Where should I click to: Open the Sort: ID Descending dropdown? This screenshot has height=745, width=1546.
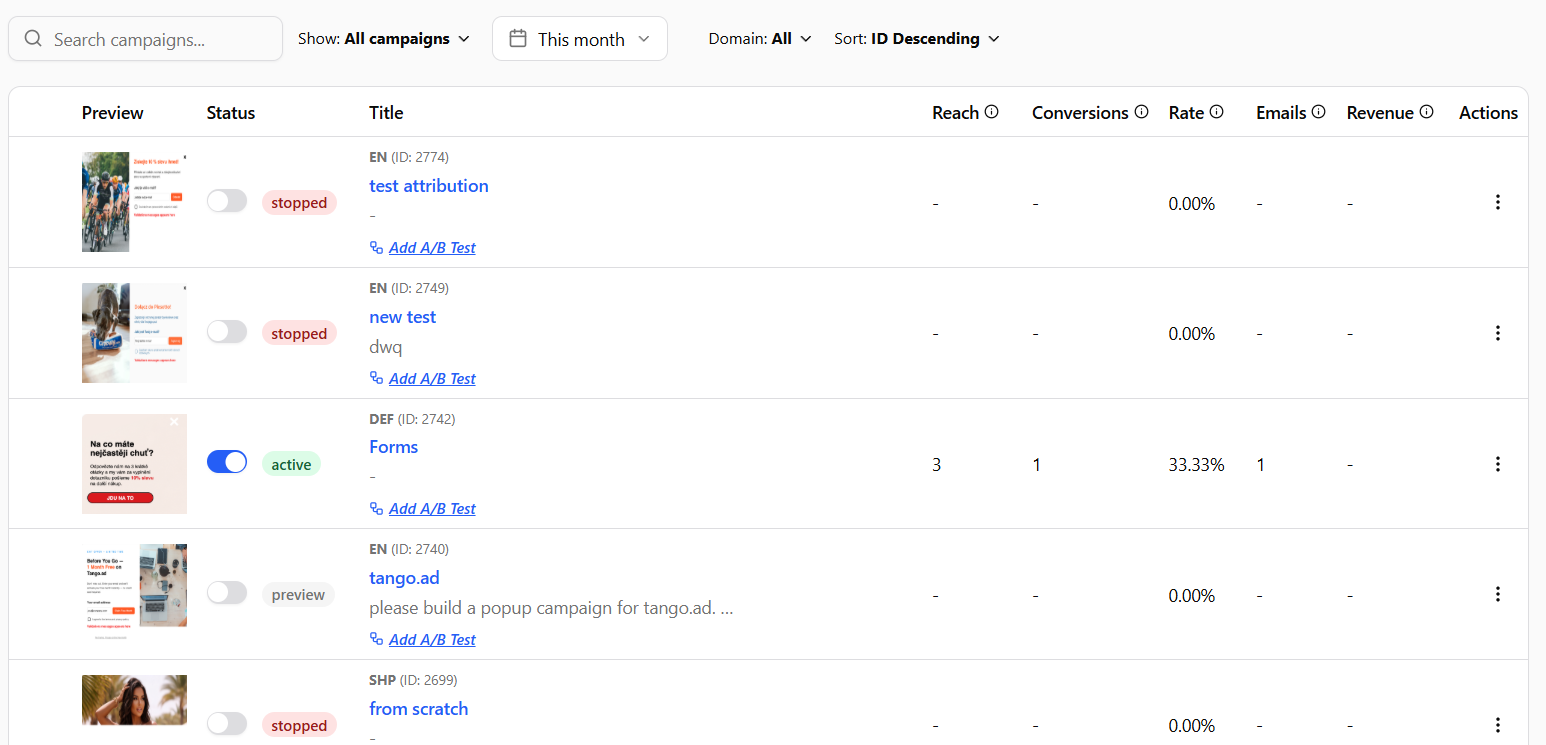pyautogui.click(x=917, y=39)
